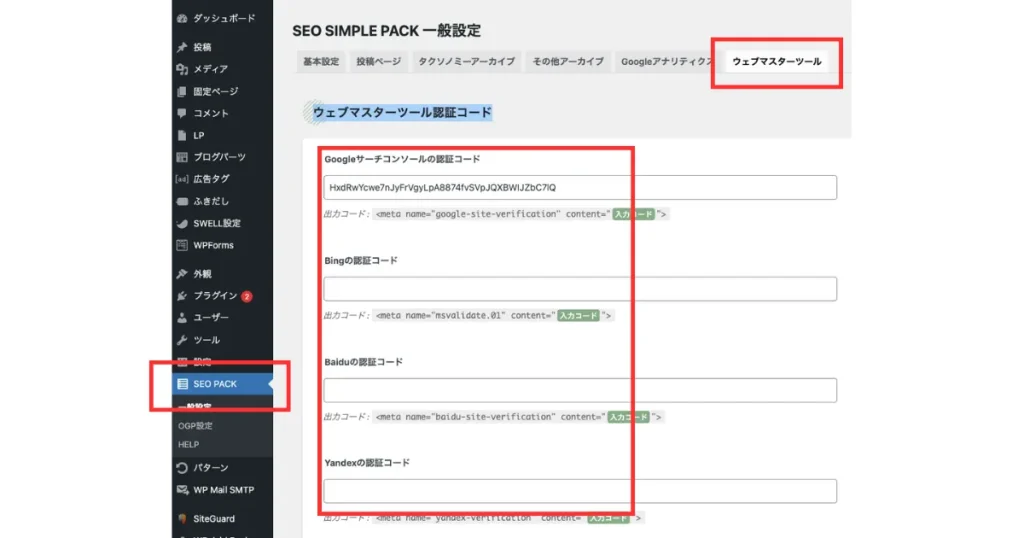Select the ウェブマスターツール tab
The image size is (1024, 538).
[x=776, y=61]
